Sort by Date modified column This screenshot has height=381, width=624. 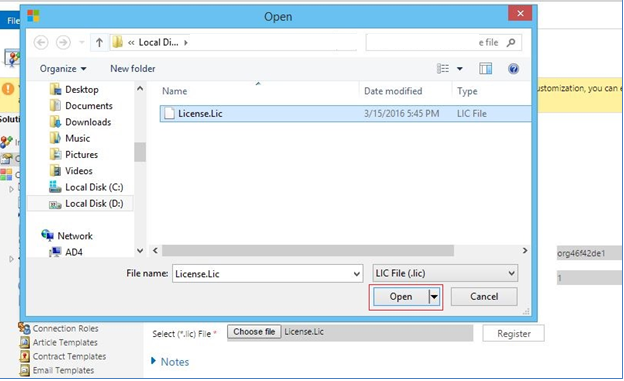pos(393,91)
